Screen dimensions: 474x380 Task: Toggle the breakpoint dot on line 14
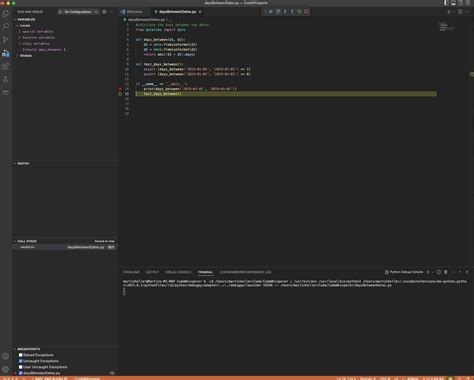[120, 89]
